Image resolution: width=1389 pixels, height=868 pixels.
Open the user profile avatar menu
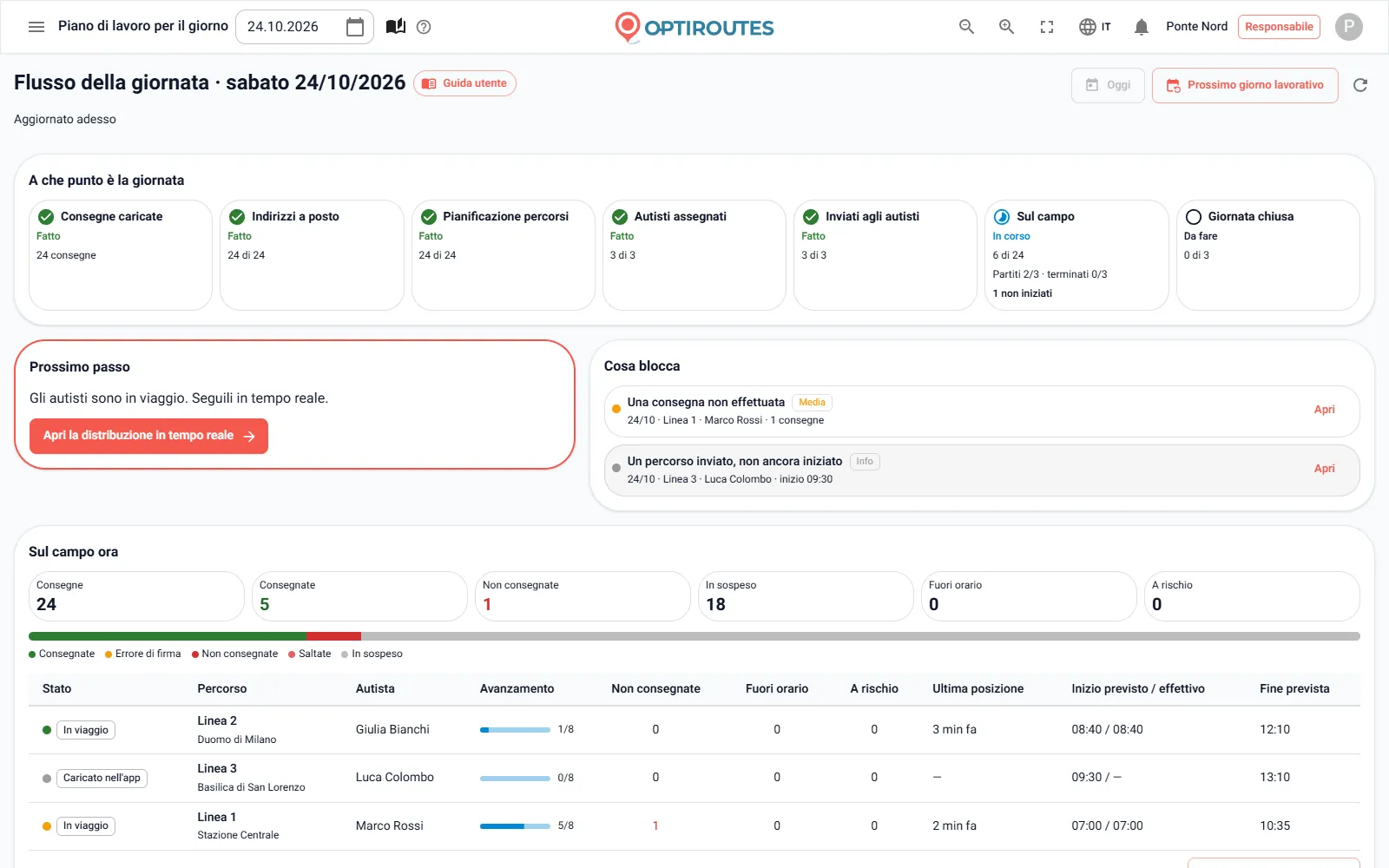coord(1348,27)
